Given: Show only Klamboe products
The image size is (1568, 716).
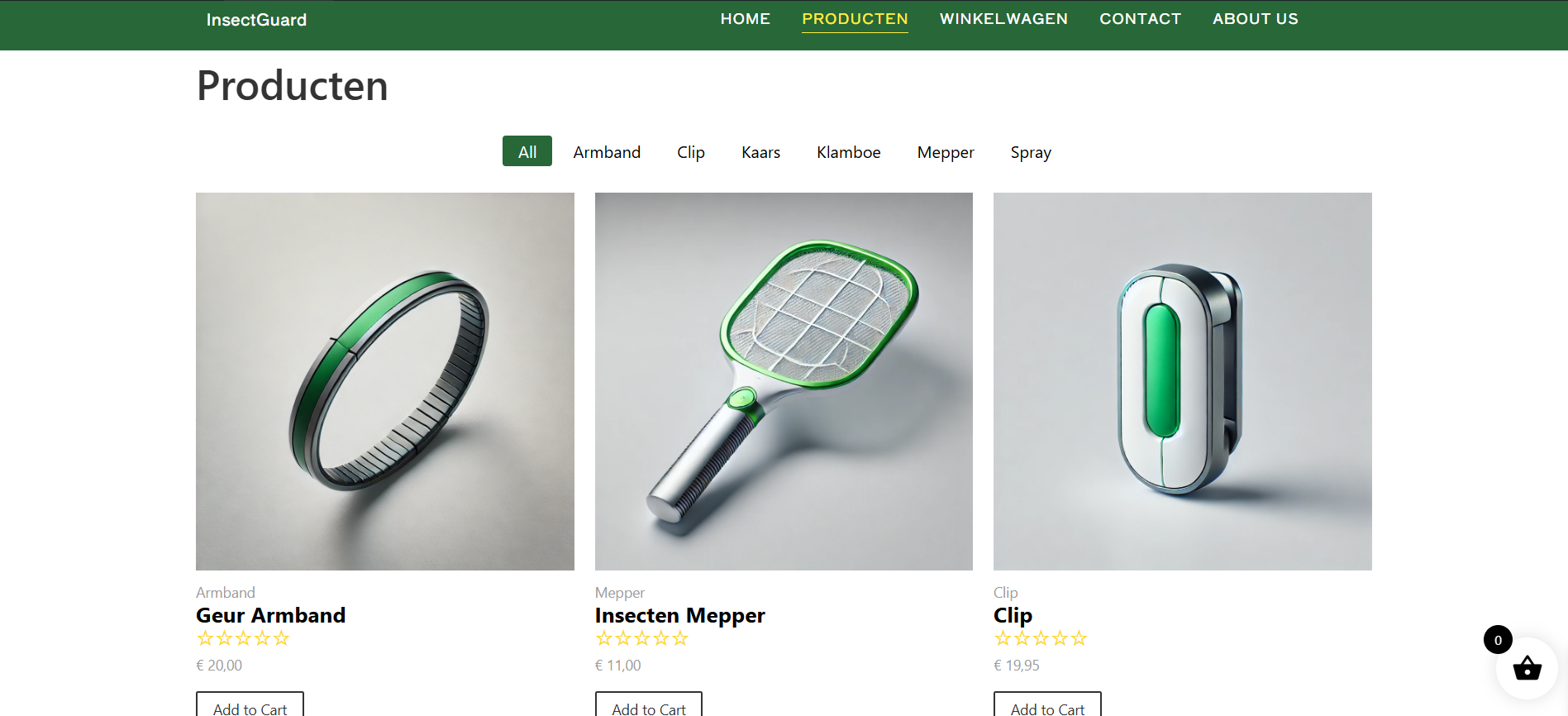Looking at the screenshot, I should [848, 152].
